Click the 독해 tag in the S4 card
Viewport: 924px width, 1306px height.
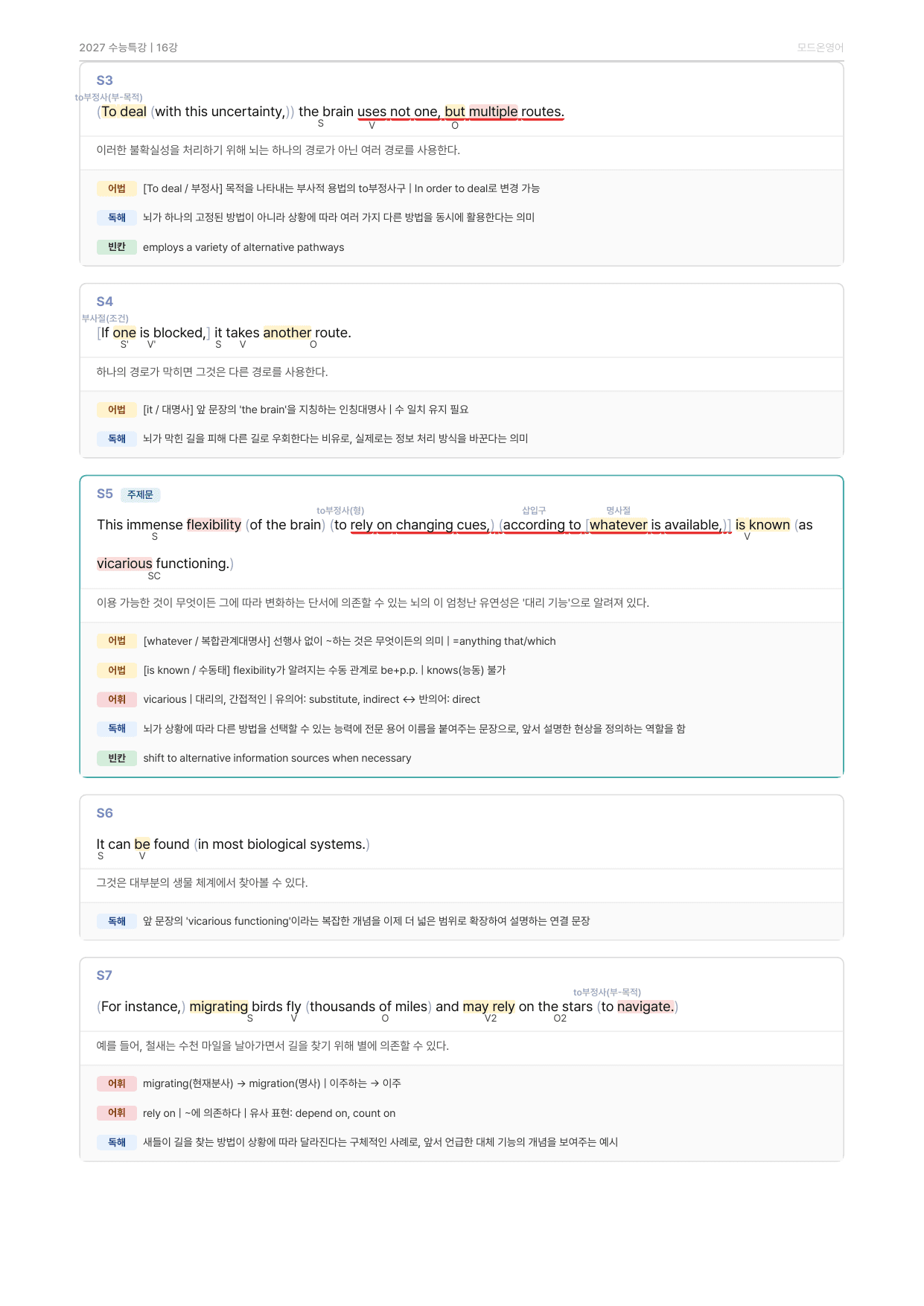coord(116,439)
